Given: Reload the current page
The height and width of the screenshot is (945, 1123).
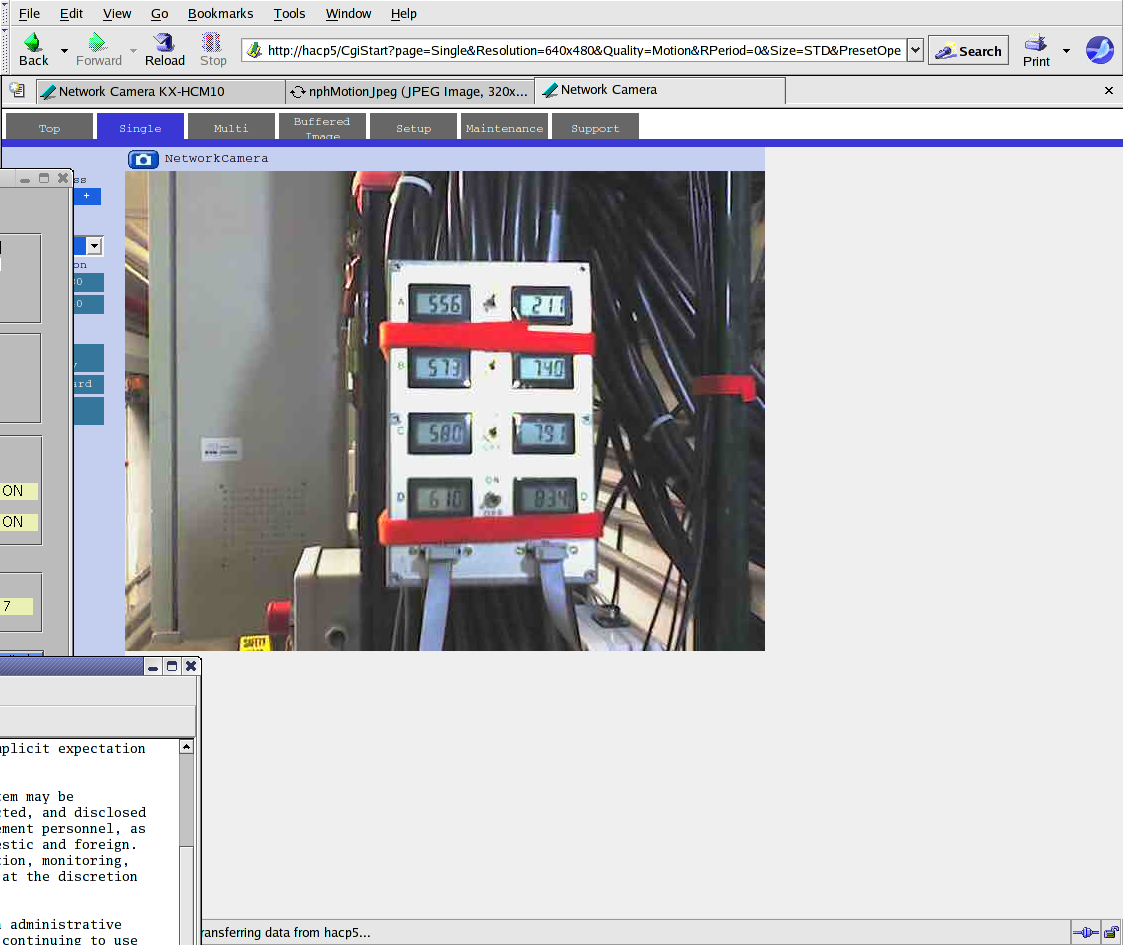Looking at the screenshot, I should 165,50.
